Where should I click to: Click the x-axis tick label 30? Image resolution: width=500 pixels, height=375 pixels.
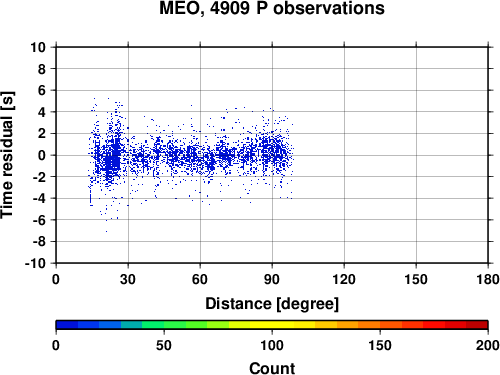click(128, 279)
